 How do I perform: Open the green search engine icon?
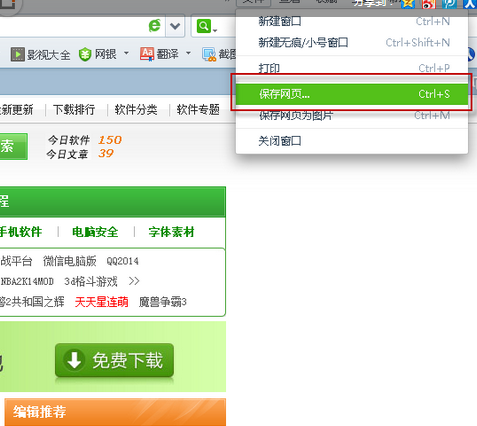tap(204, 26)
